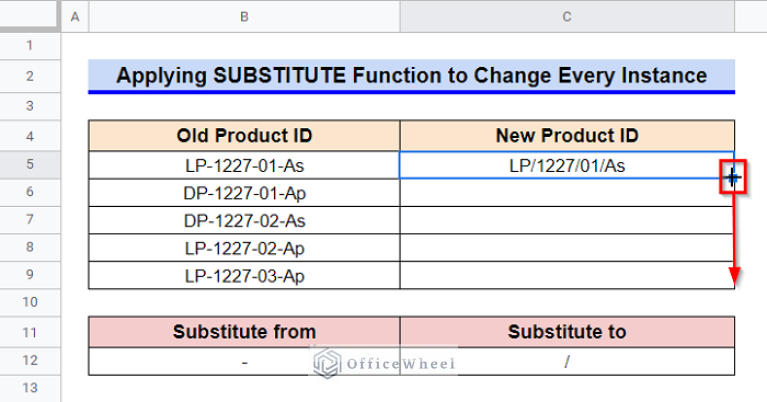
Task: Click the fill handle on cell C5
Action: coord(733,178)
